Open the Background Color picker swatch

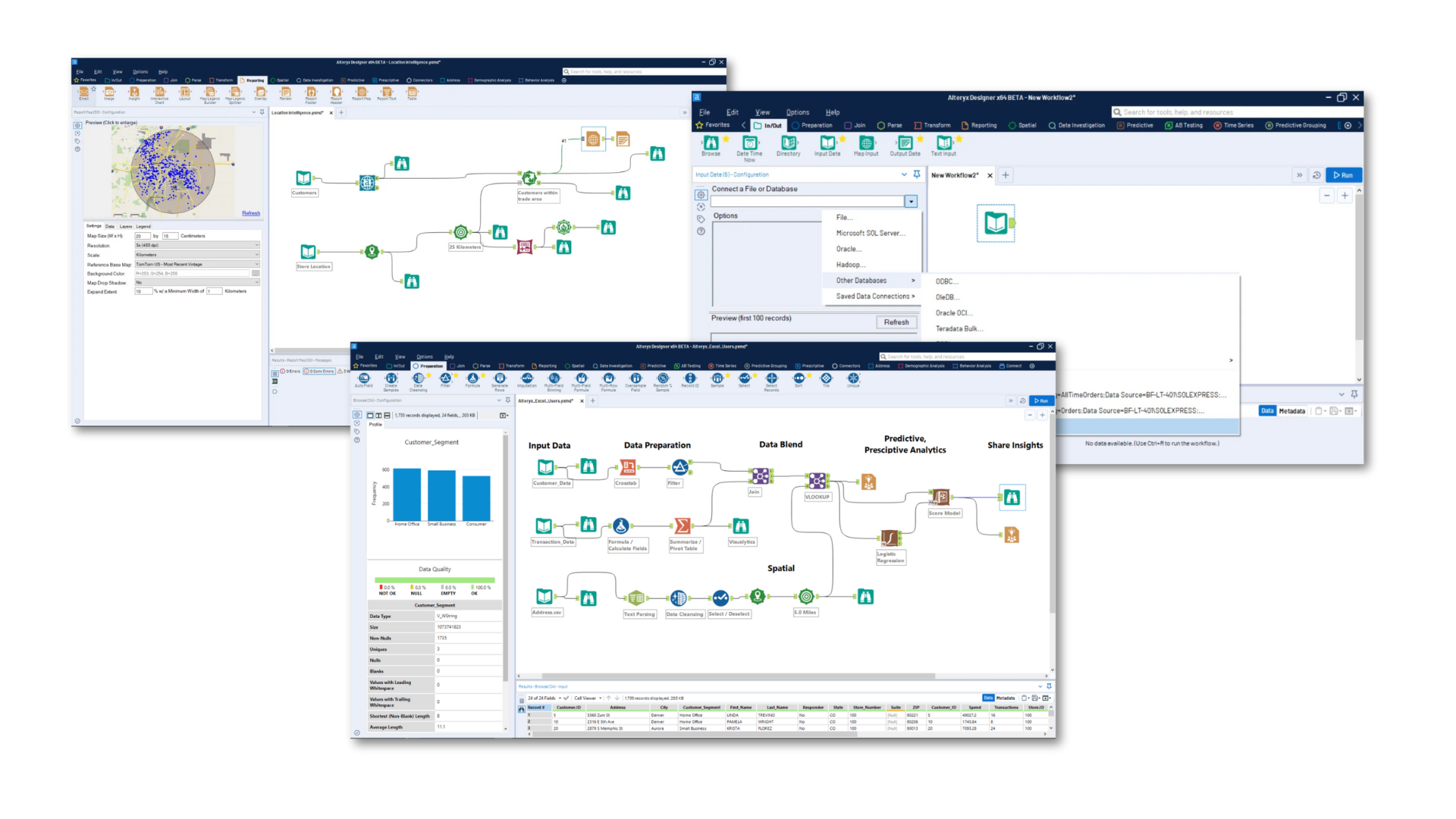tap(256, 273)
